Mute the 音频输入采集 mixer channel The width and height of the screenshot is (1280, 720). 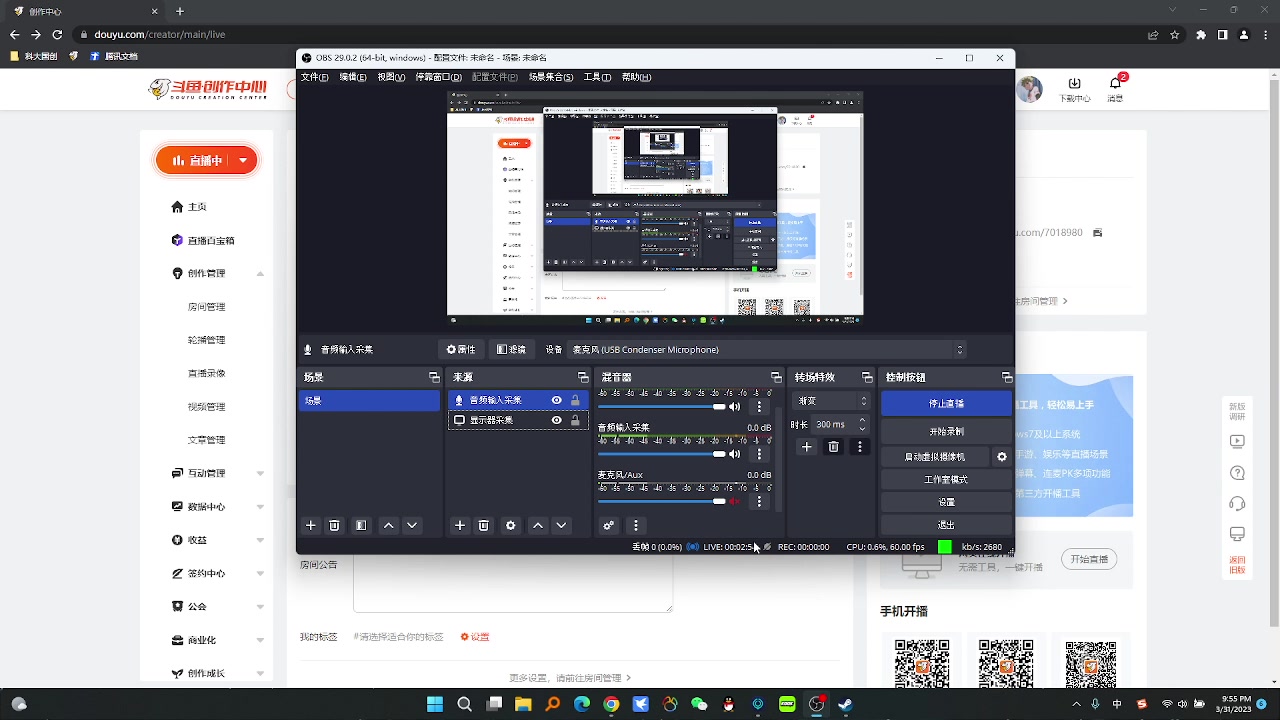[x=735, y=454]
